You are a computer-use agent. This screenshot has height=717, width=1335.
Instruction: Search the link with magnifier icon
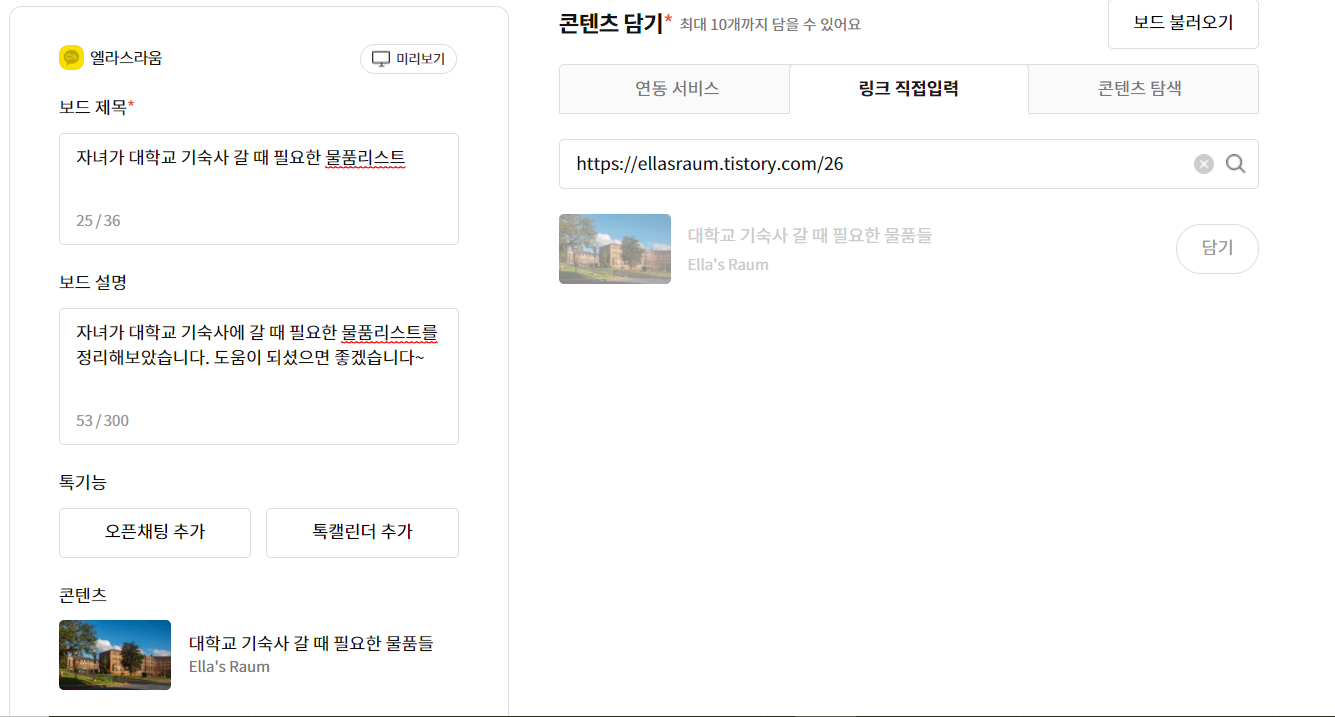click(1236, 164)
